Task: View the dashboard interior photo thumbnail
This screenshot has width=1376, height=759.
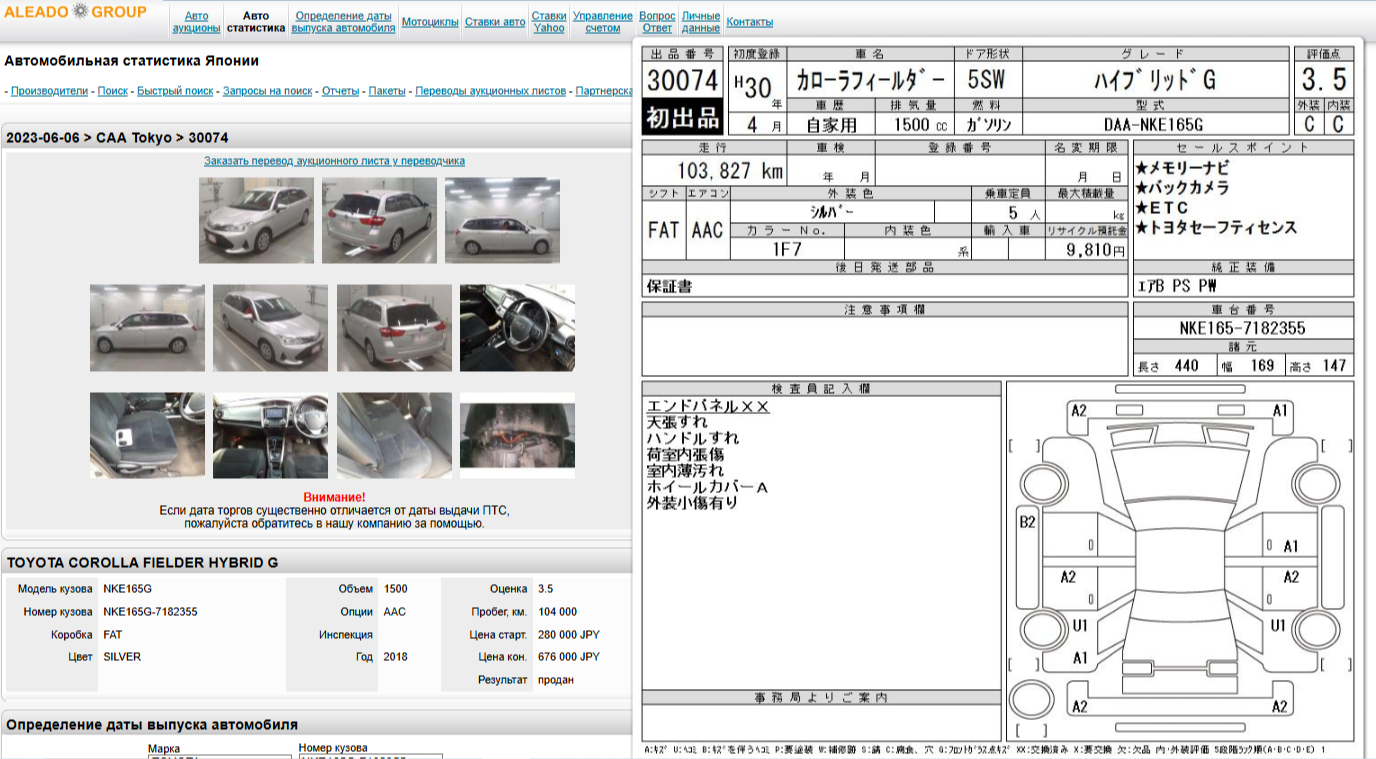Action: [270, 435]
